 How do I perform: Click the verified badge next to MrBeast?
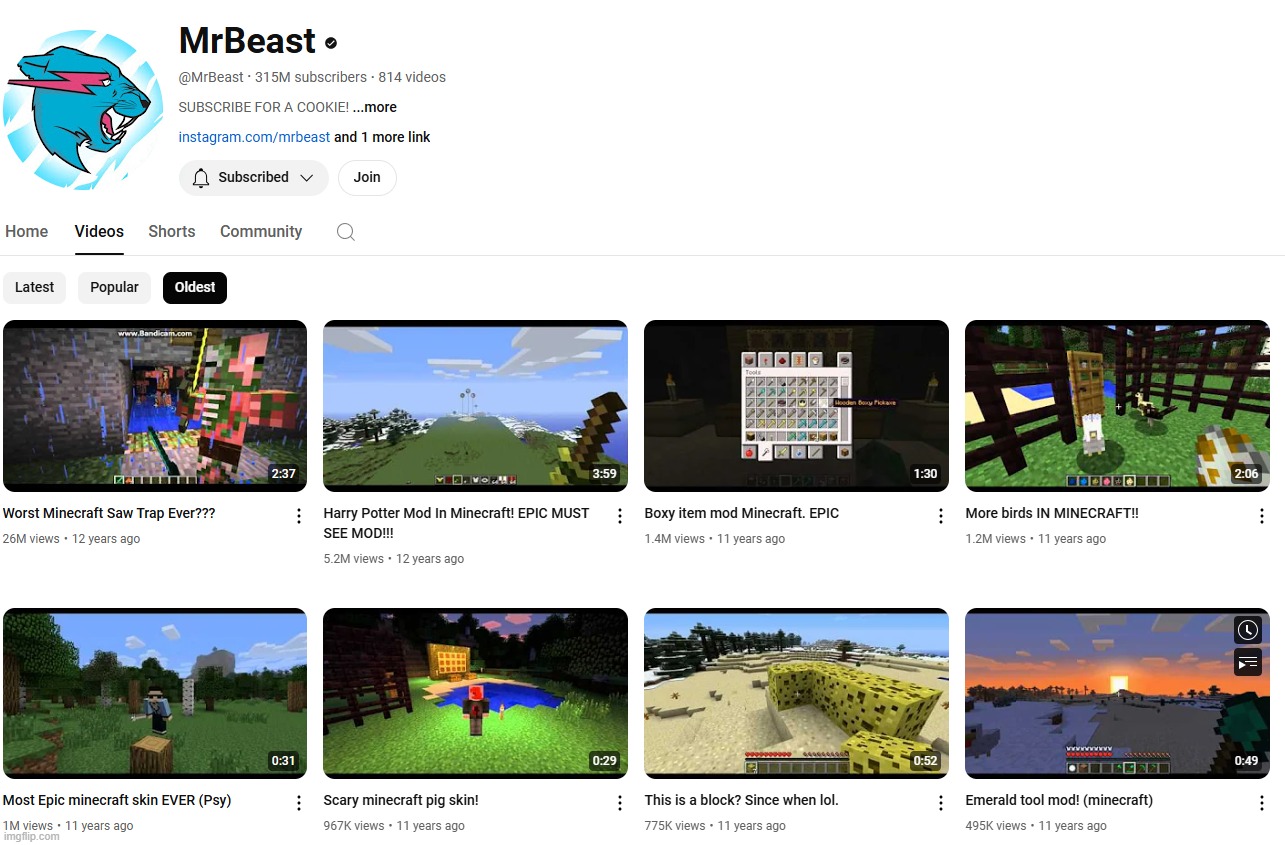(330, 42)
